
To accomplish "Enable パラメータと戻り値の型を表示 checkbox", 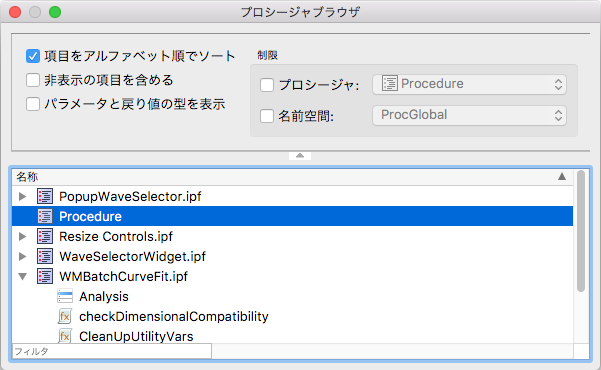I will (33, 104).
